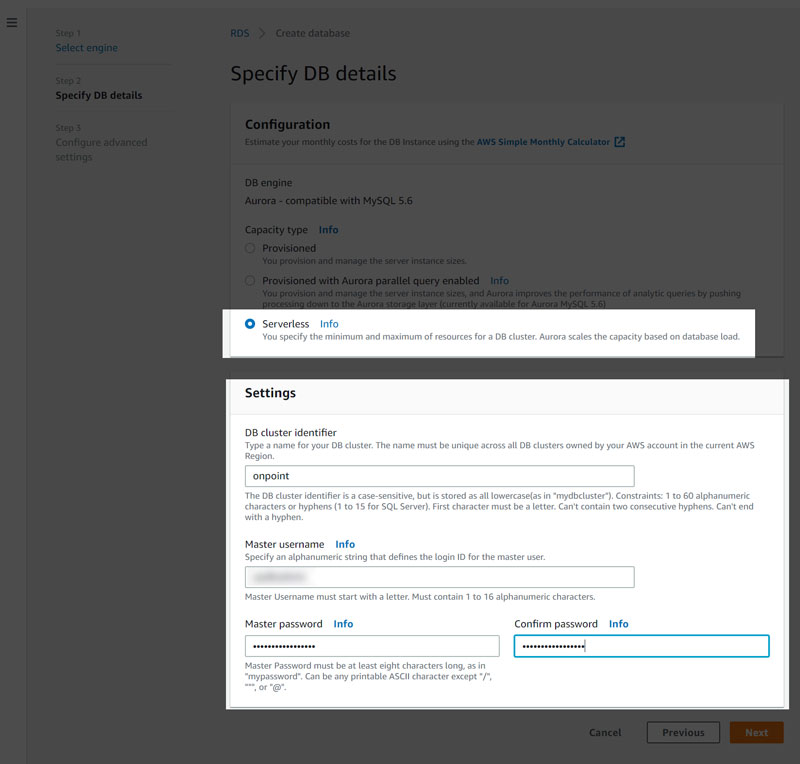This screenshot has width=800, height=764.
Task: Go to Step 1 Select engine
Action: click(86, 47)
